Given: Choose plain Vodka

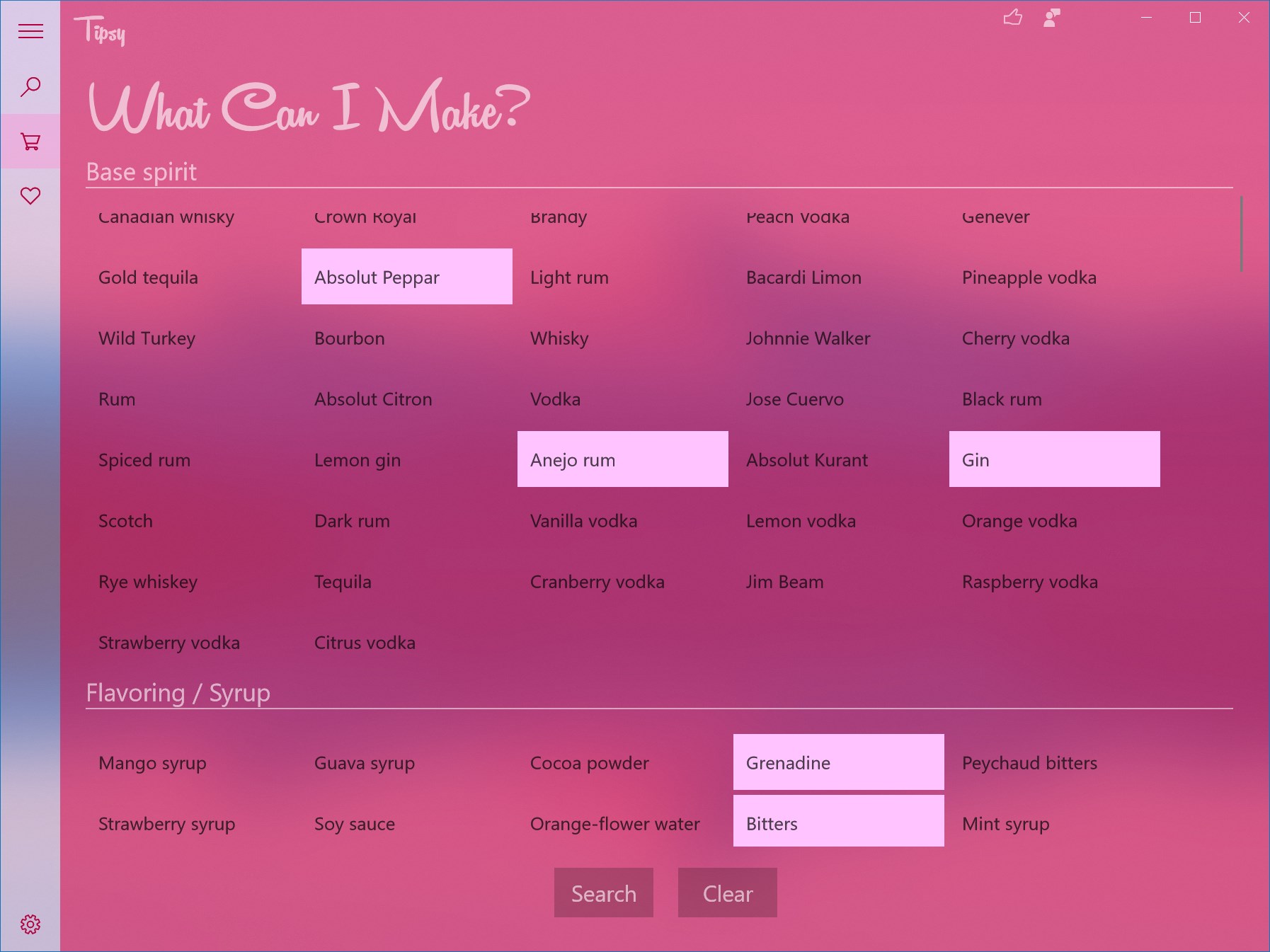Looking at the screenshot, I should coord(623,398).
